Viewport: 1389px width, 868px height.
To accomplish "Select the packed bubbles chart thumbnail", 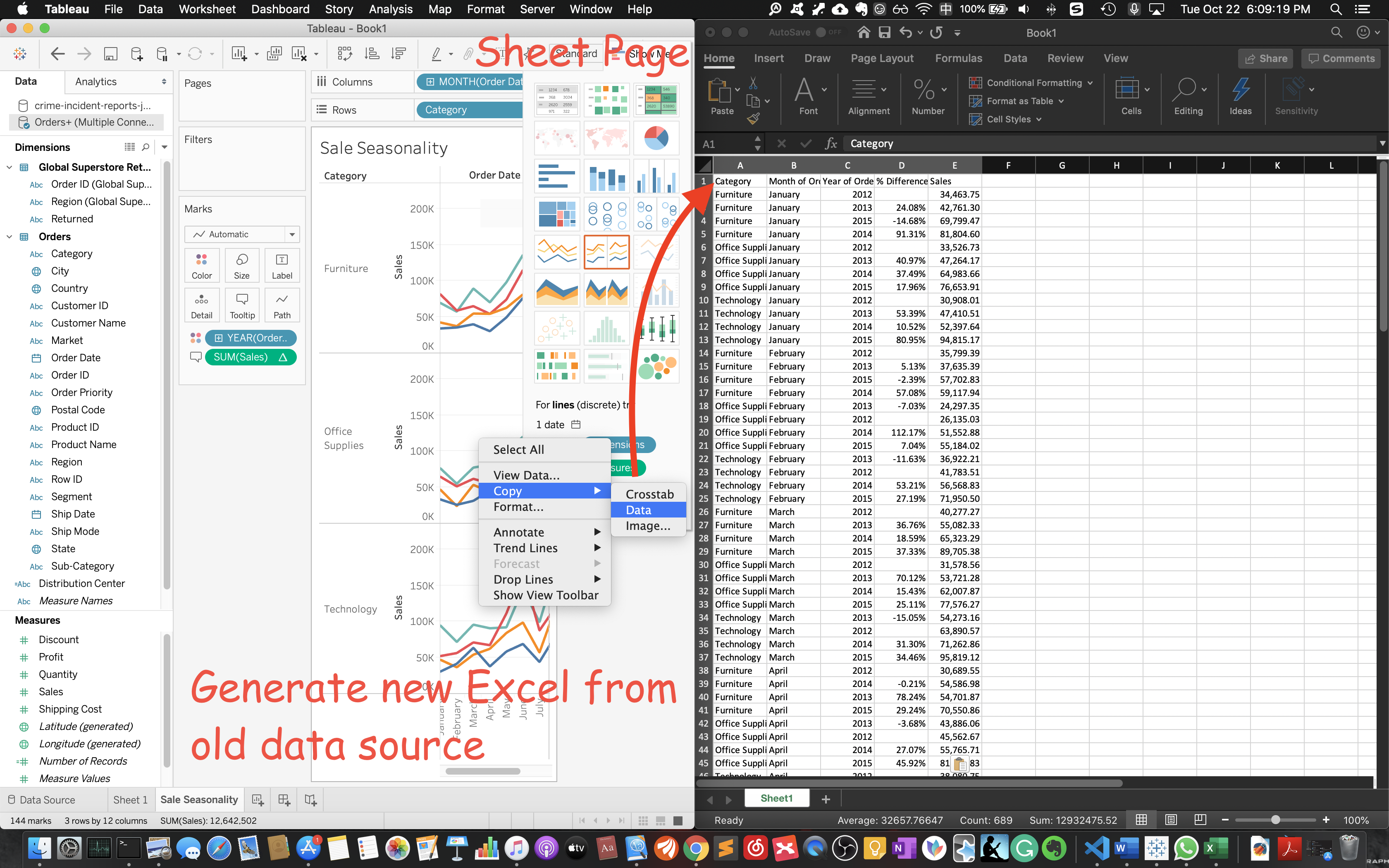I will [x=656, y=366].
